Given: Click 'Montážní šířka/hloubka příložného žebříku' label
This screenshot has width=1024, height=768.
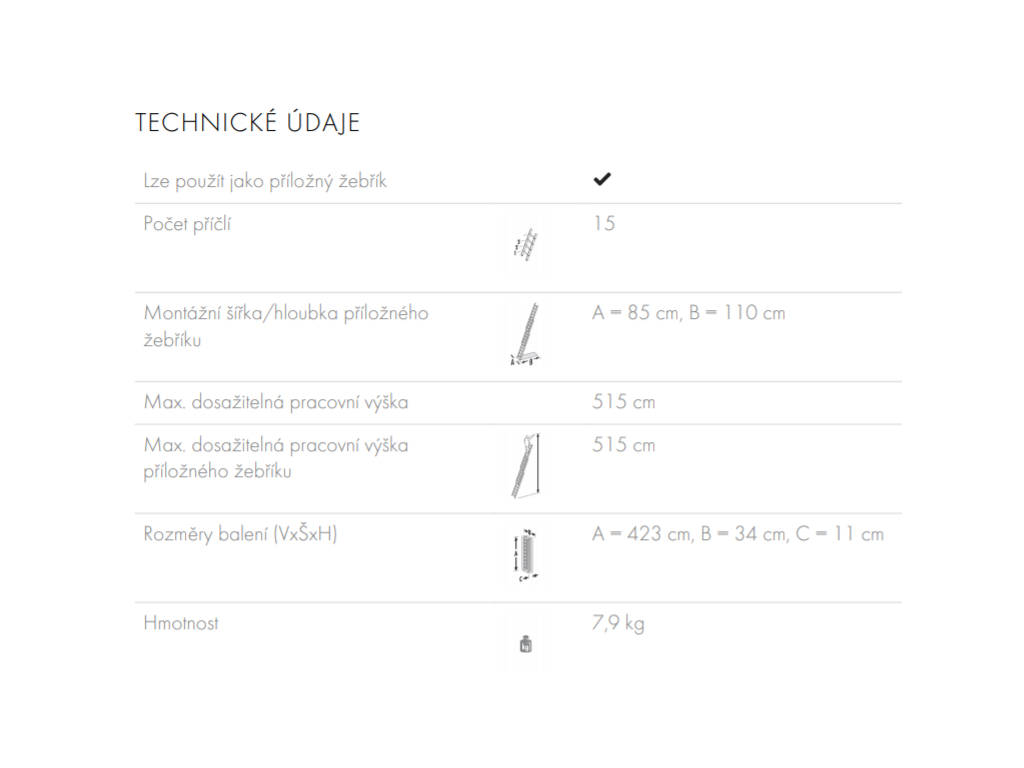Looking at the screenshot, I should click(x=286, y=326).
